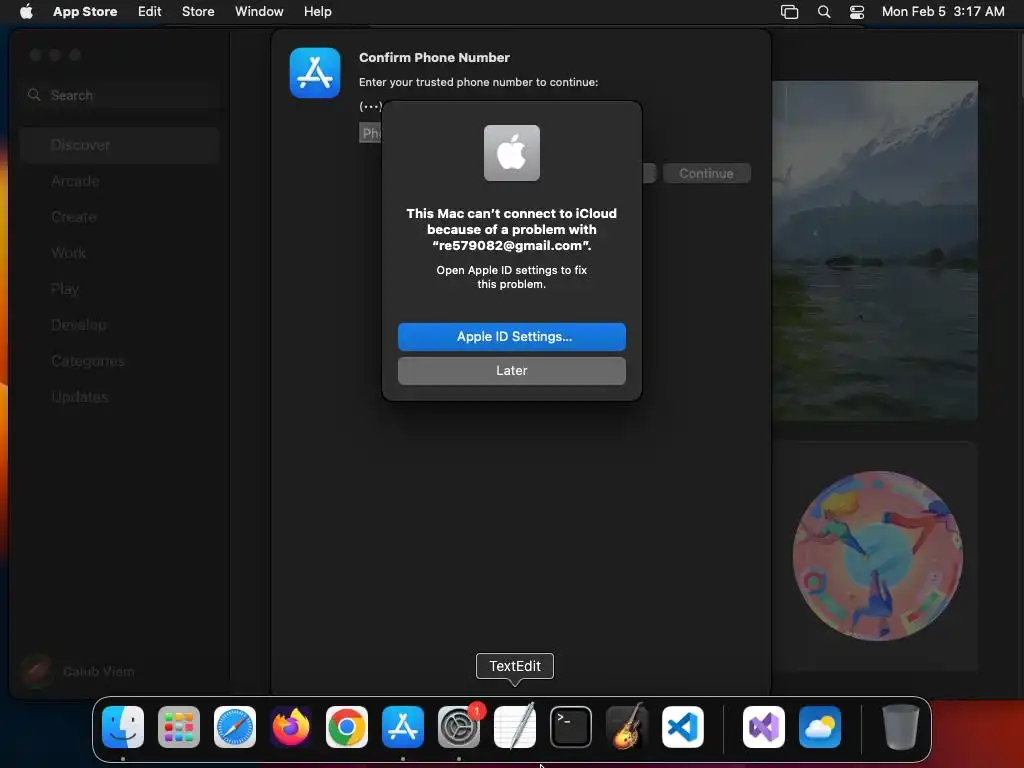
Task: Select Create in the sidebar
Action: pos(120,217)
